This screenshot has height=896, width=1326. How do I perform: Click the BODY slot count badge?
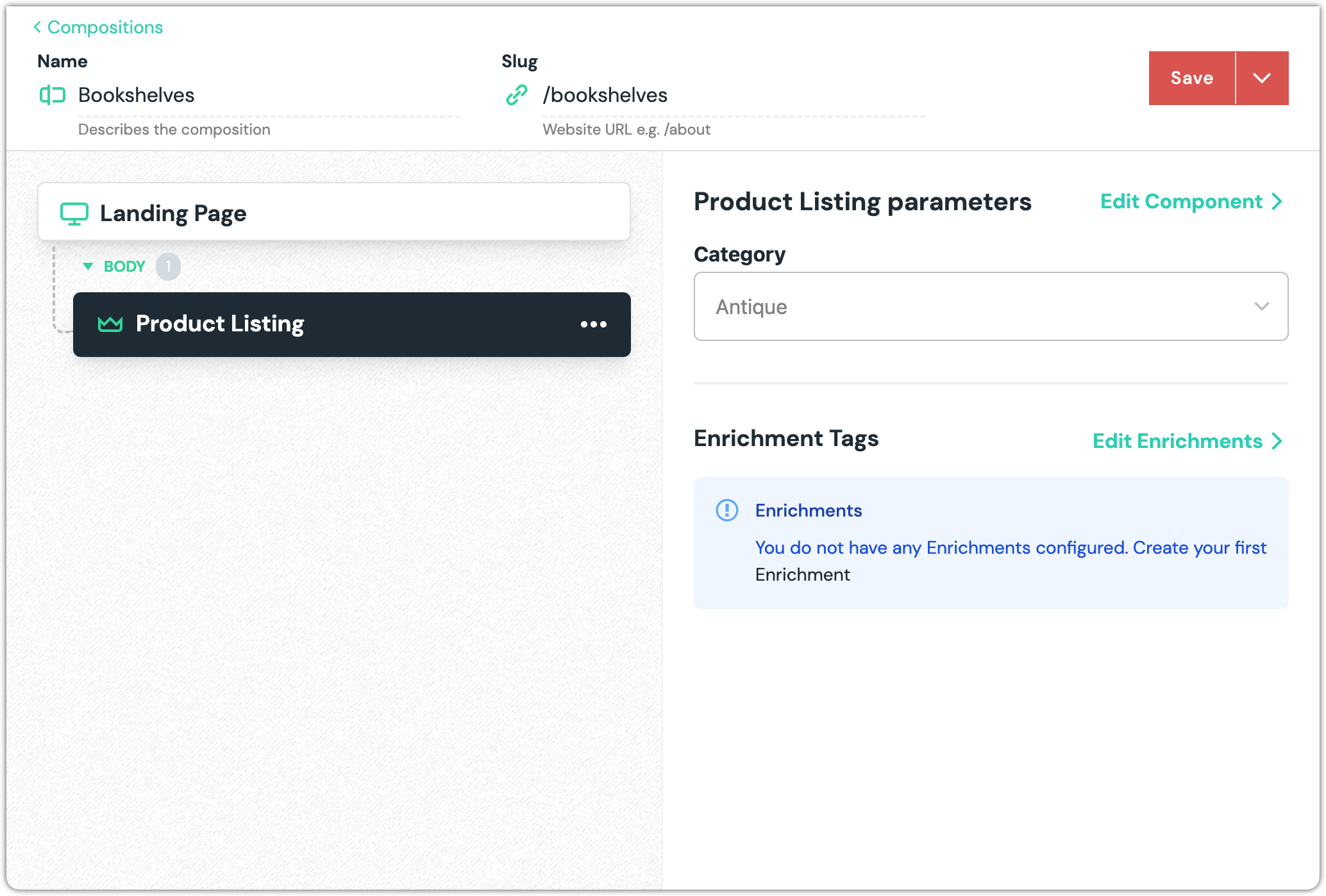coord(168,267)
